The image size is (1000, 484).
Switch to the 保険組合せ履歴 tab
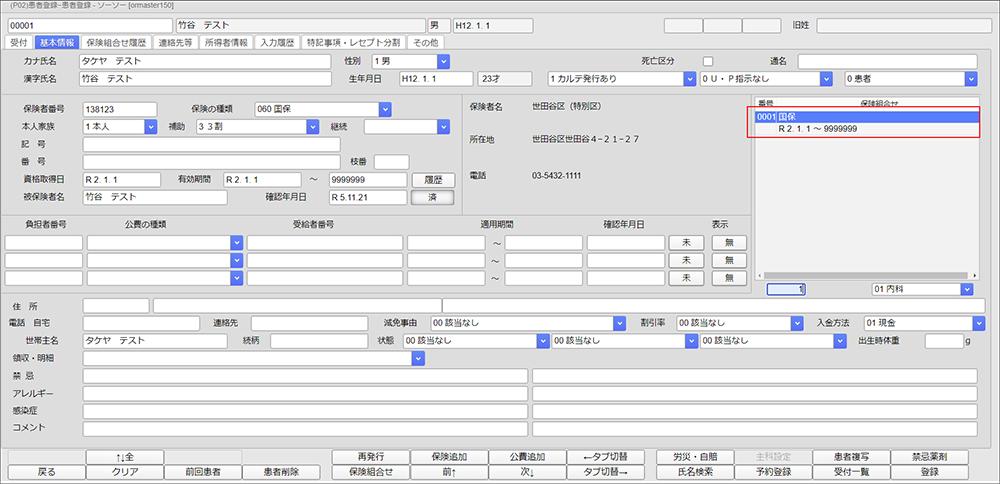click(116, 43)
